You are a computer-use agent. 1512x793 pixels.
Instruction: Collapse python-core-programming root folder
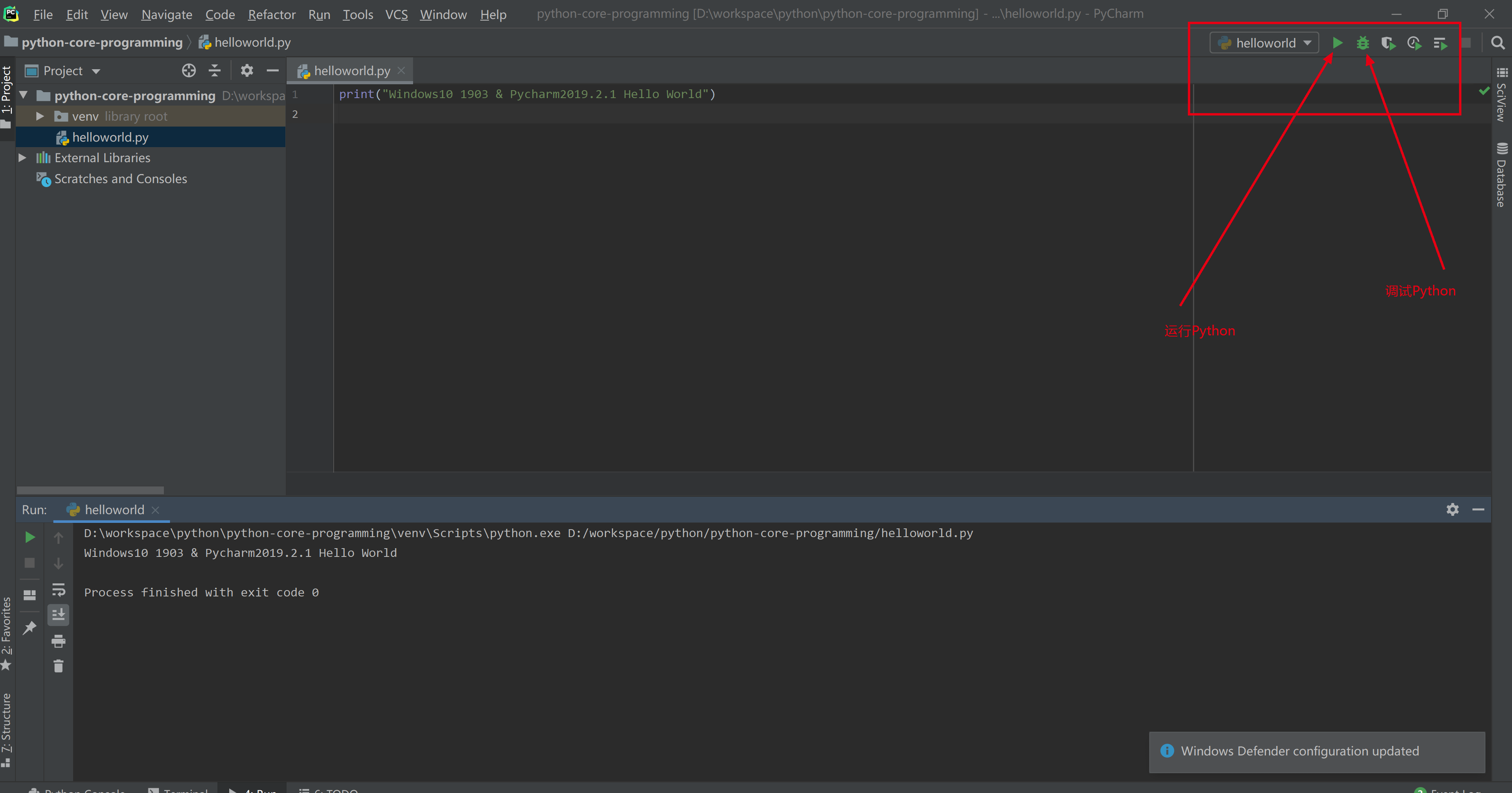pyautogui.click(x=23, y=95)
